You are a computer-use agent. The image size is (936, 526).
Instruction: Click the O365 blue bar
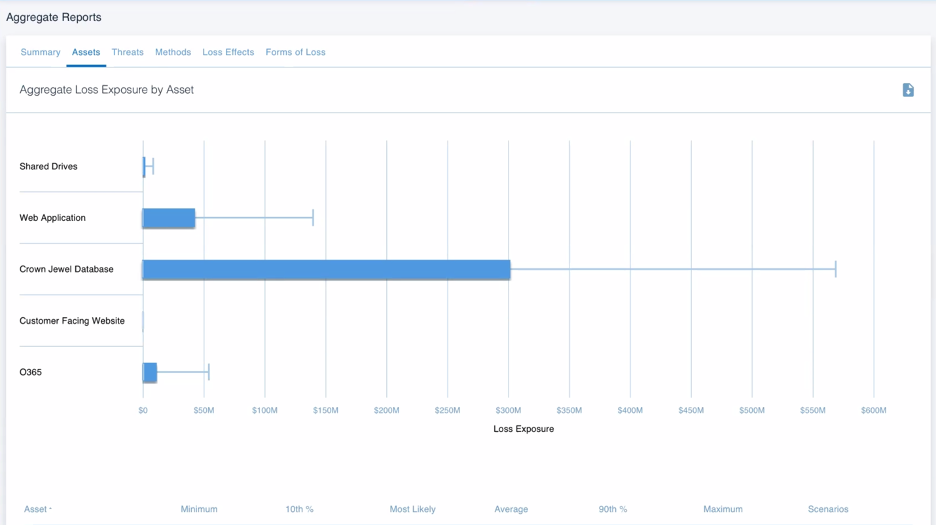point(150,373)
